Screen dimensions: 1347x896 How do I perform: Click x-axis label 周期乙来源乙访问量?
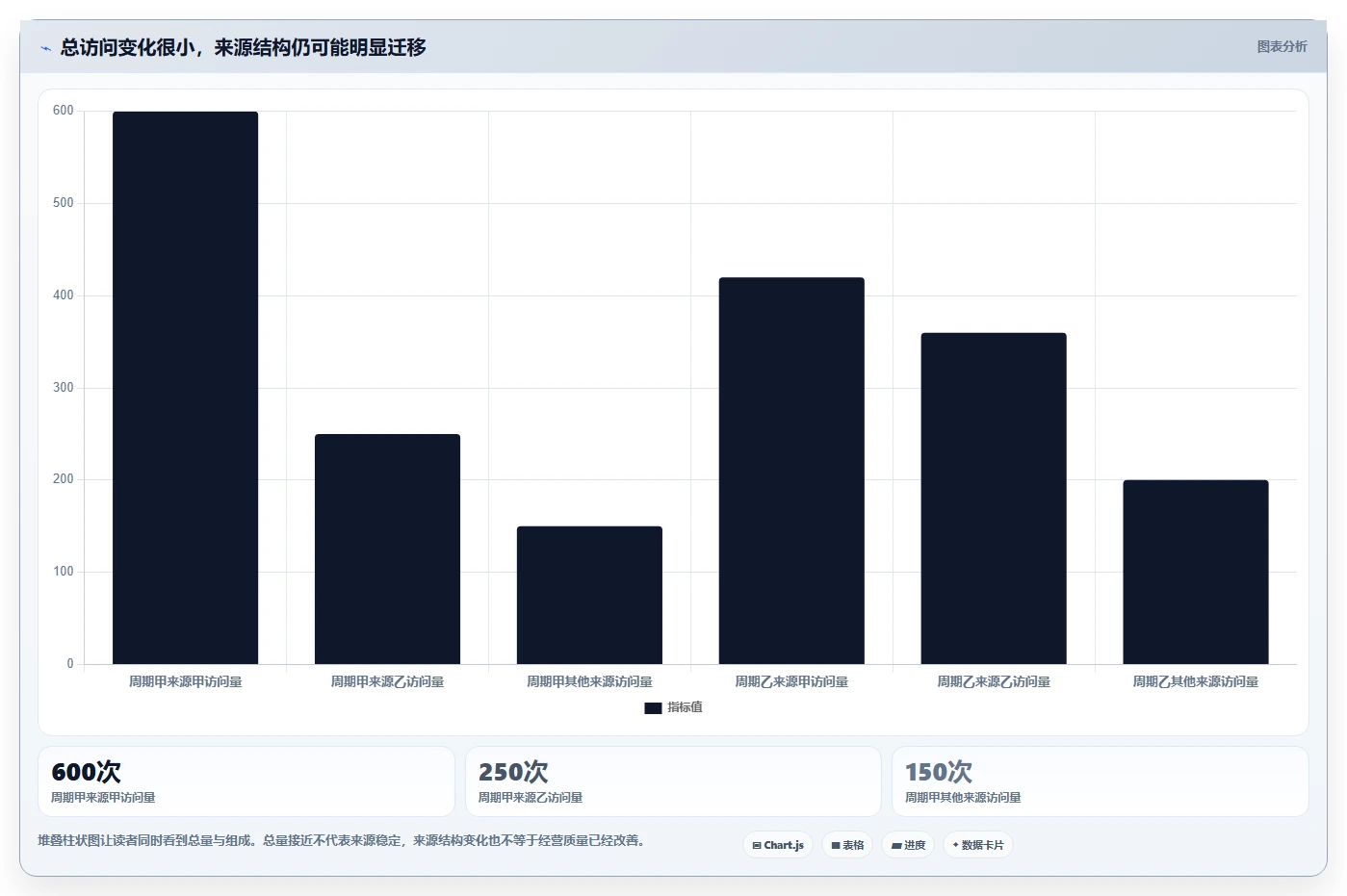(994, 681)
